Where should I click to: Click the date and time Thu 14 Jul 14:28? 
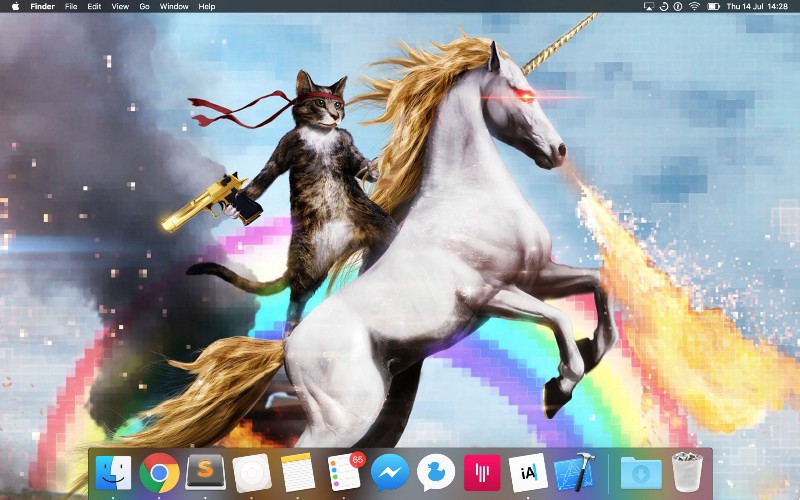pos(757,6)
